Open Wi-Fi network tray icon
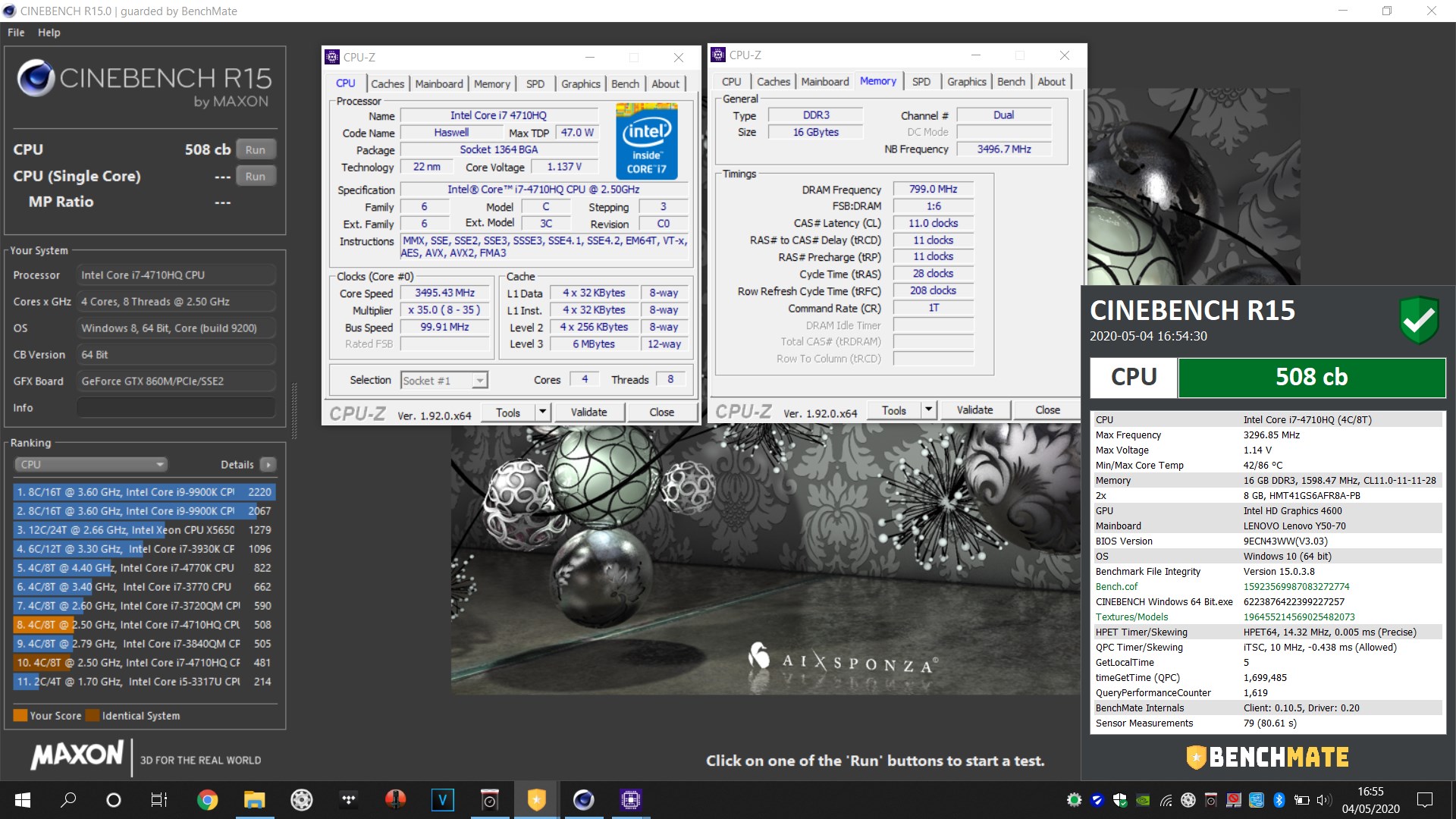Screen dimensions: 1456x819 pos(1166,800)
